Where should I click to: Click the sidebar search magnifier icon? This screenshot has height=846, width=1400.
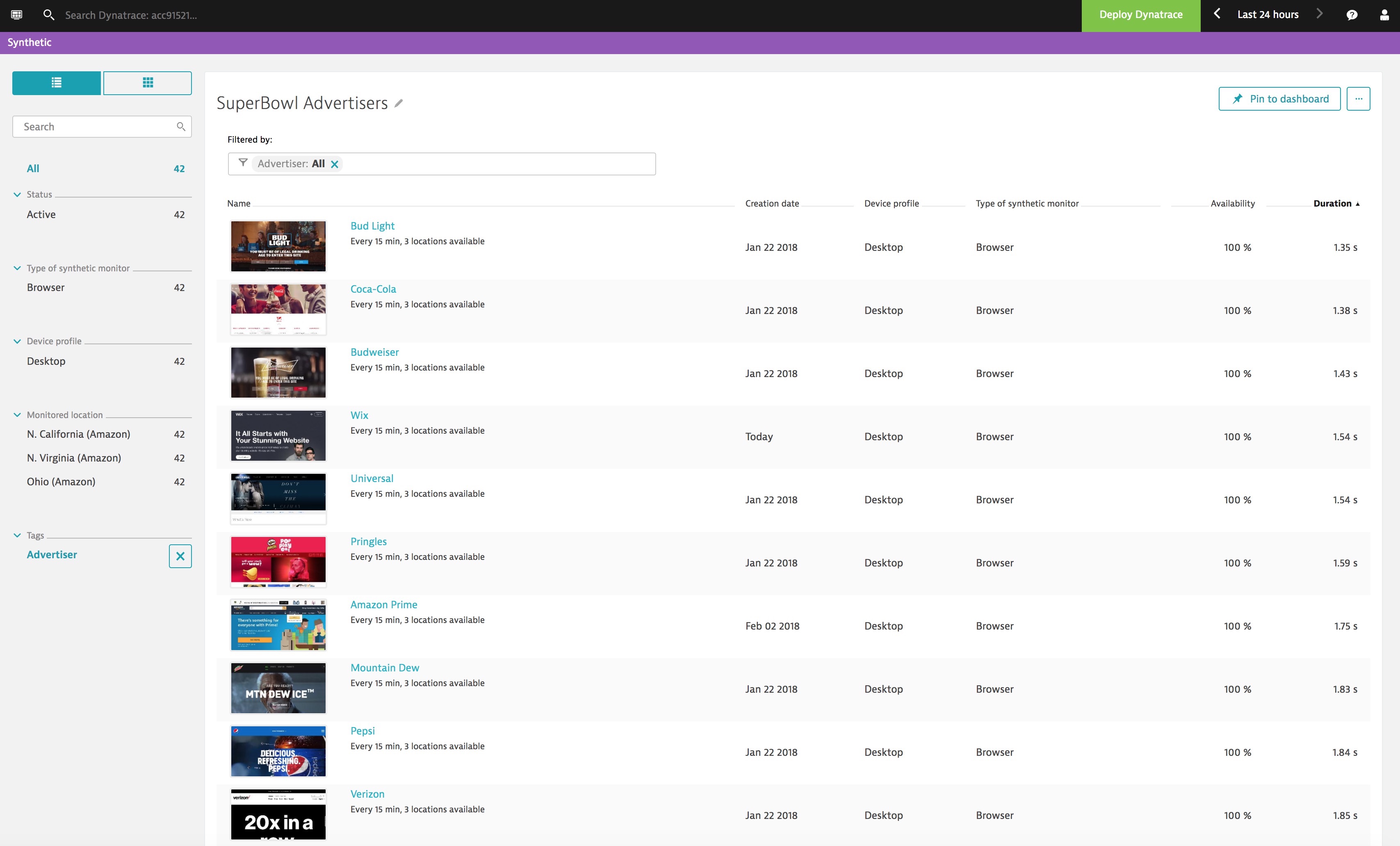coord(181,127)
